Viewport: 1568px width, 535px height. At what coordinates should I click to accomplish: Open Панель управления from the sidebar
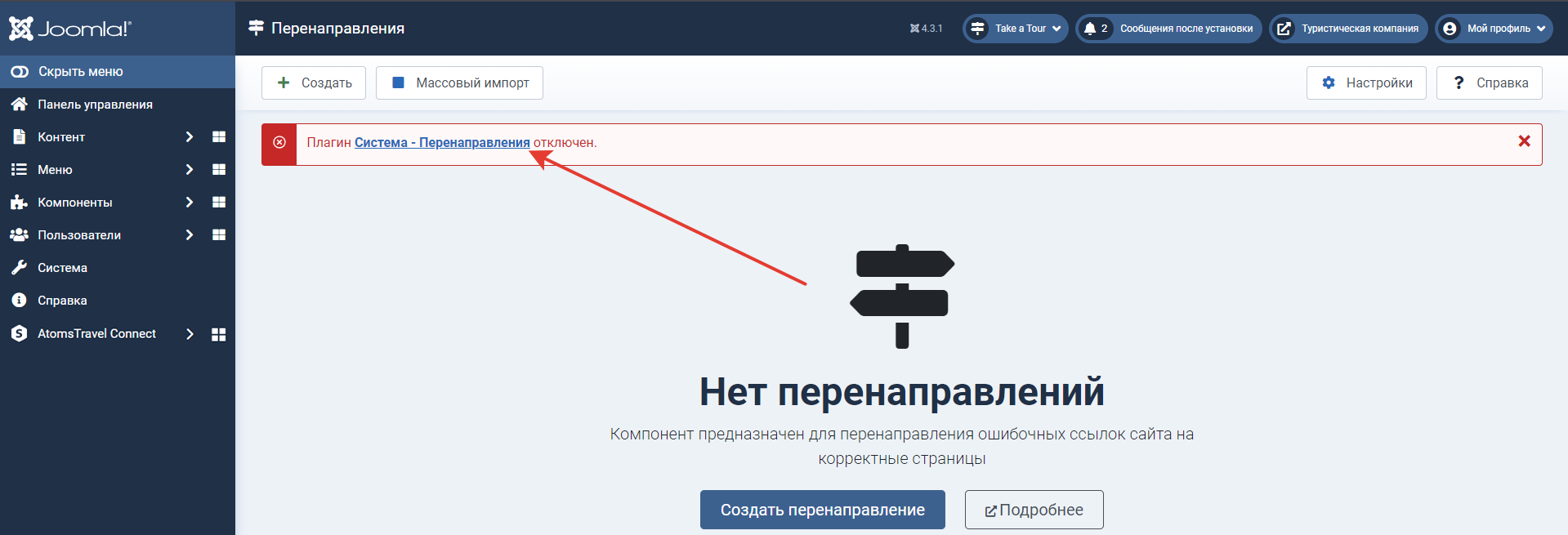118,105
